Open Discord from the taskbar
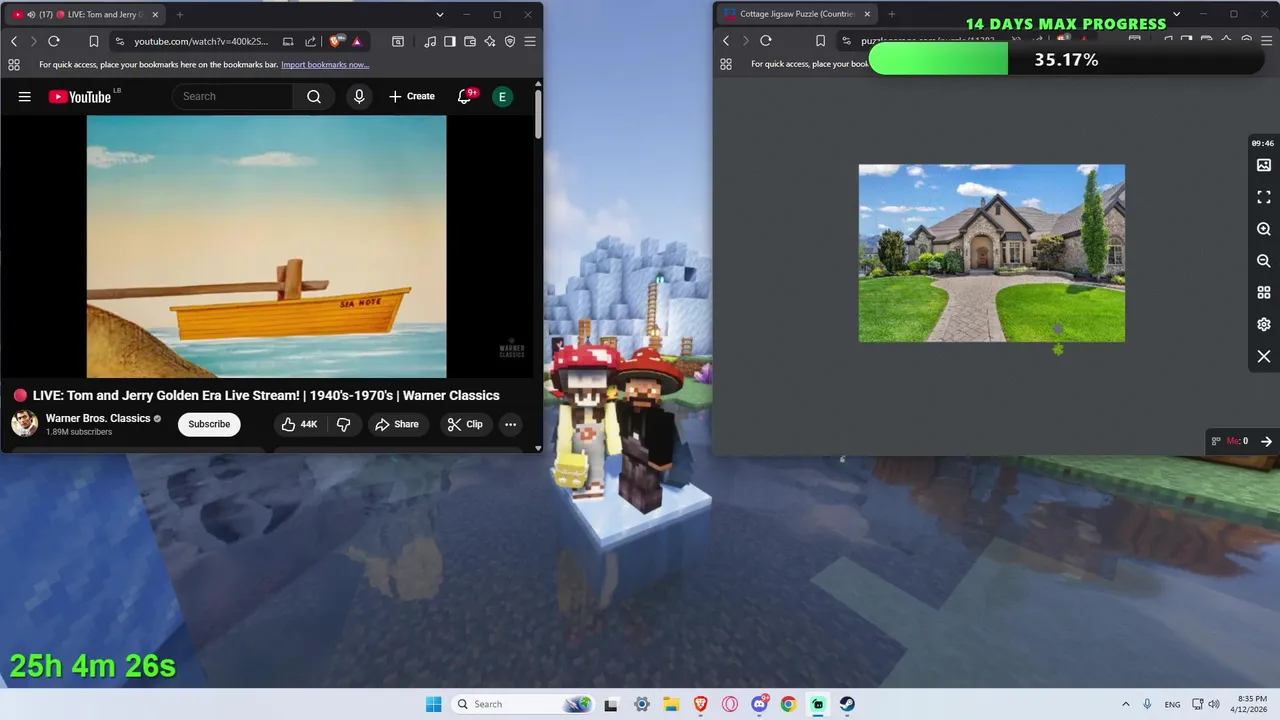Screen dimensions: 1280x720 [x=759, y=704]
